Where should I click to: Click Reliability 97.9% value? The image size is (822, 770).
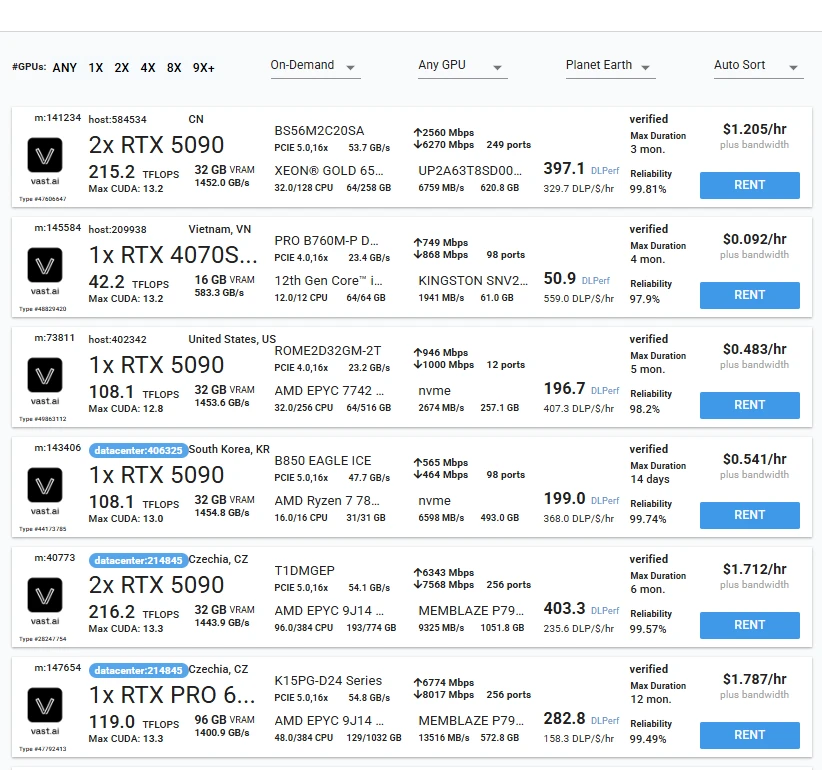645,299
